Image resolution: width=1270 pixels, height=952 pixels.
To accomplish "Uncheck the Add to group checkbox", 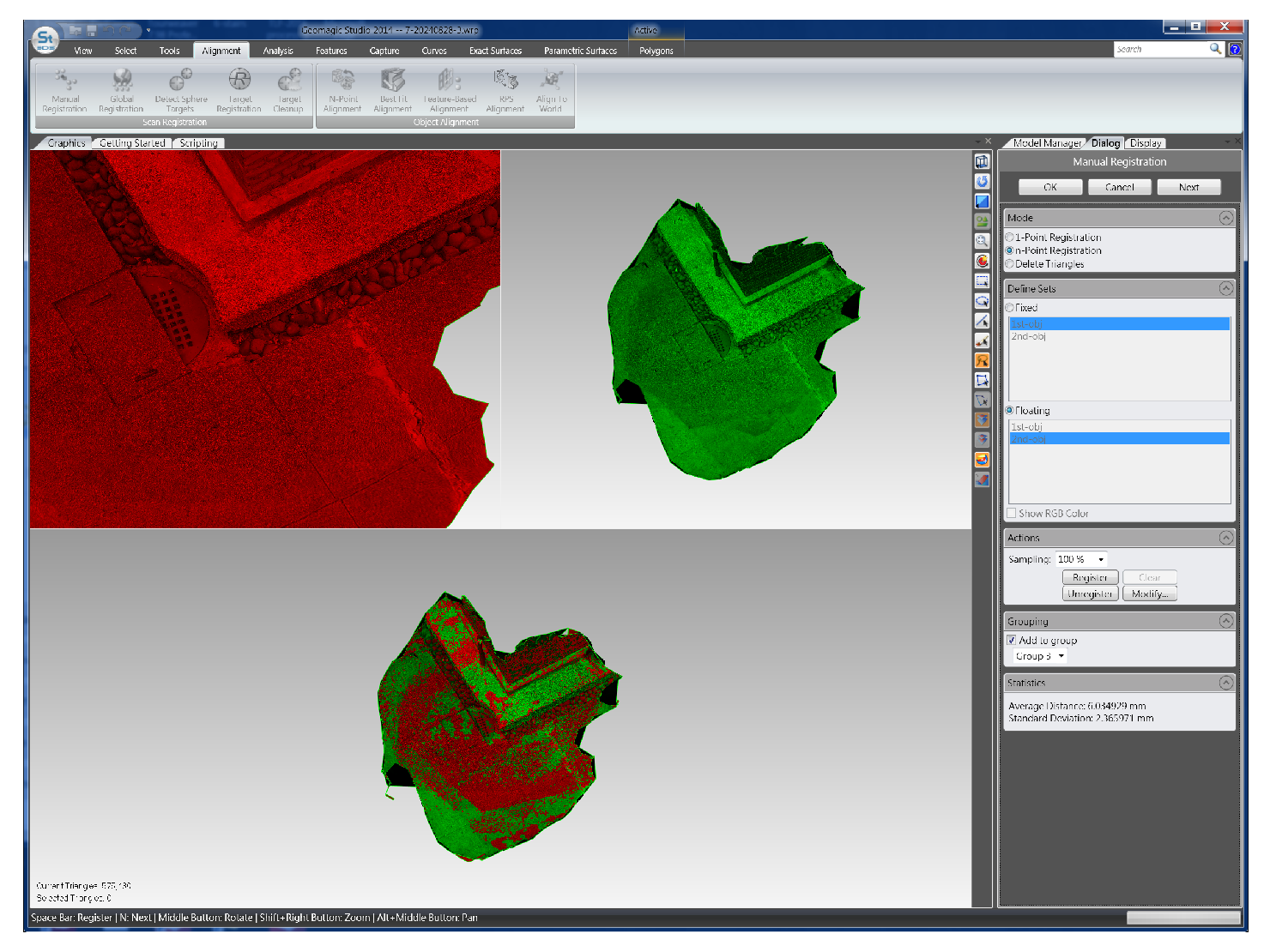I will click(x=1012, y=641).
